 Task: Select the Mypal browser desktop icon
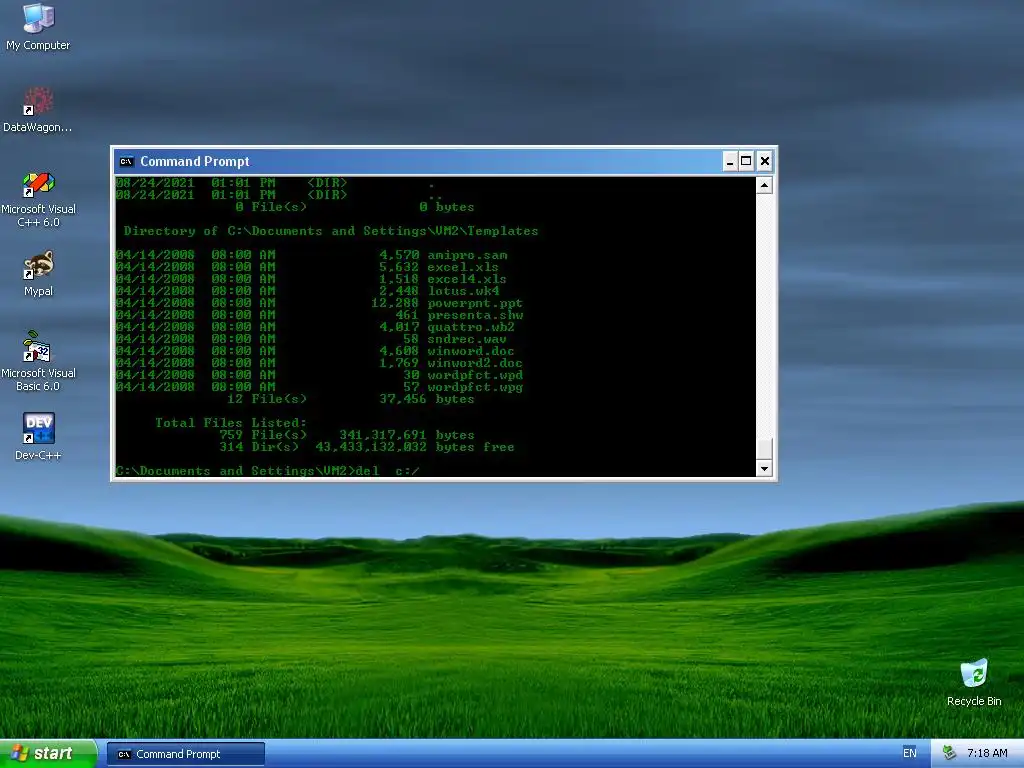coord(38,274)
